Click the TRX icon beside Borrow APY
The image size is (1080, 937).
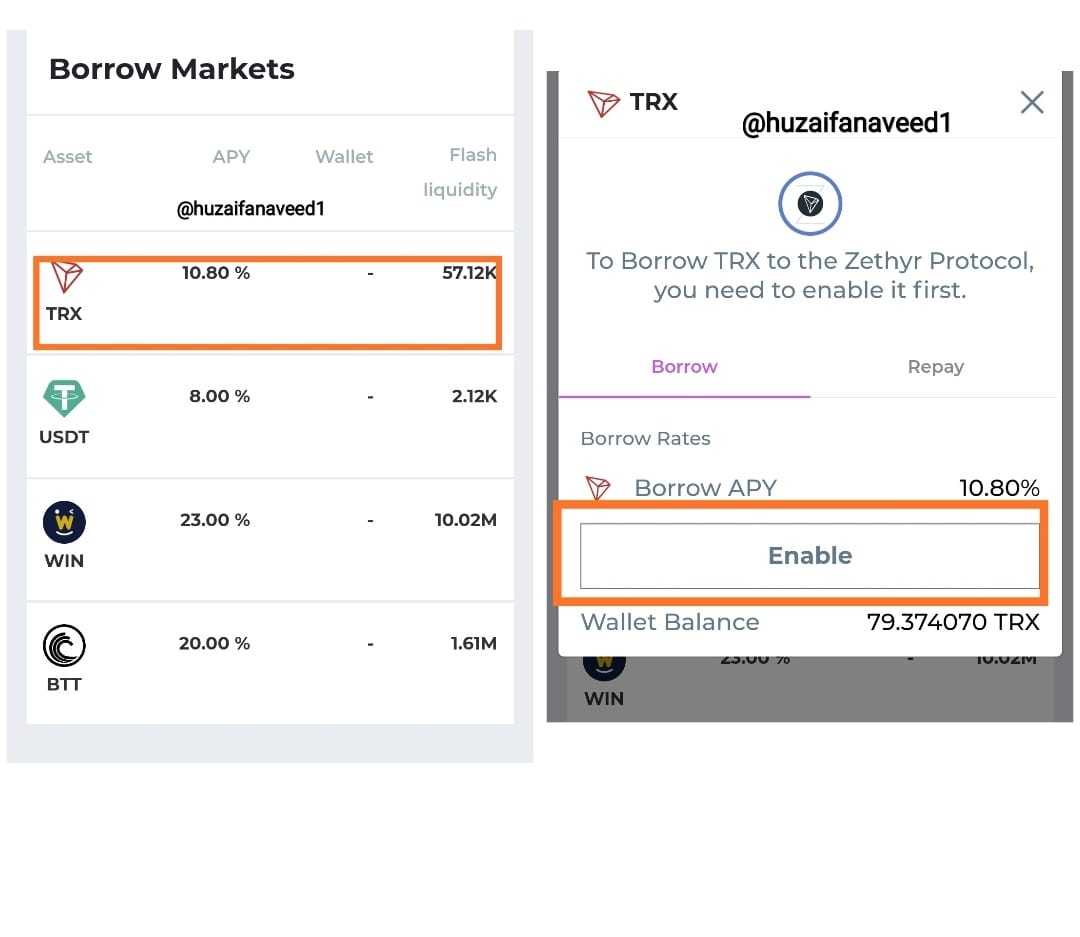[x=598, y=488]
